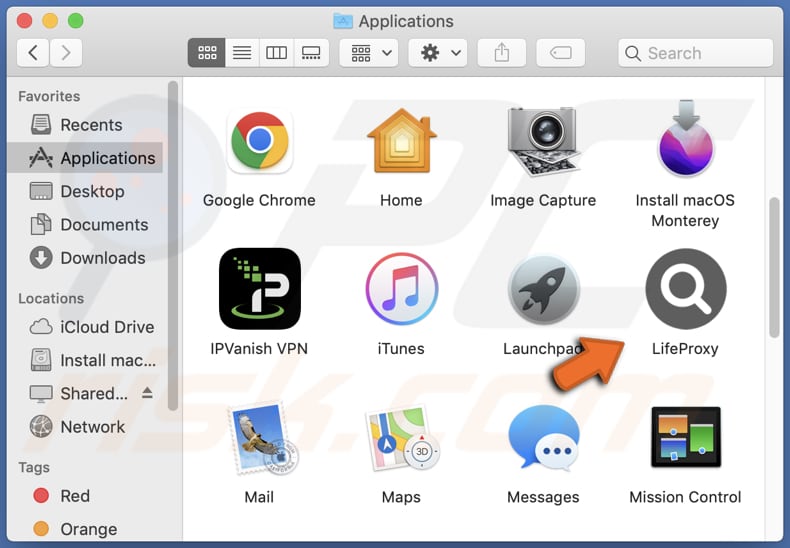
Task: Eject the Shared… volume
Action: 147,392
